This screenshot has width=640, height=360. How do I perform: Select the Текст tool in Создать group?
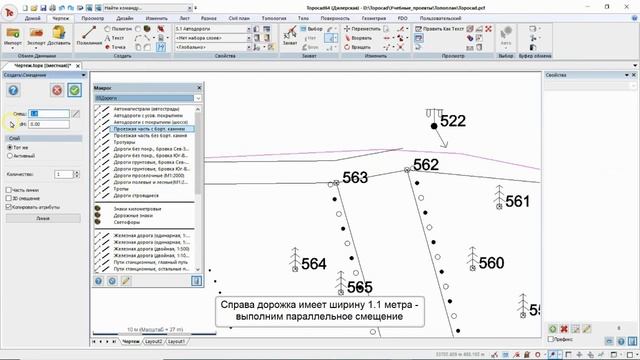[114, 38]
